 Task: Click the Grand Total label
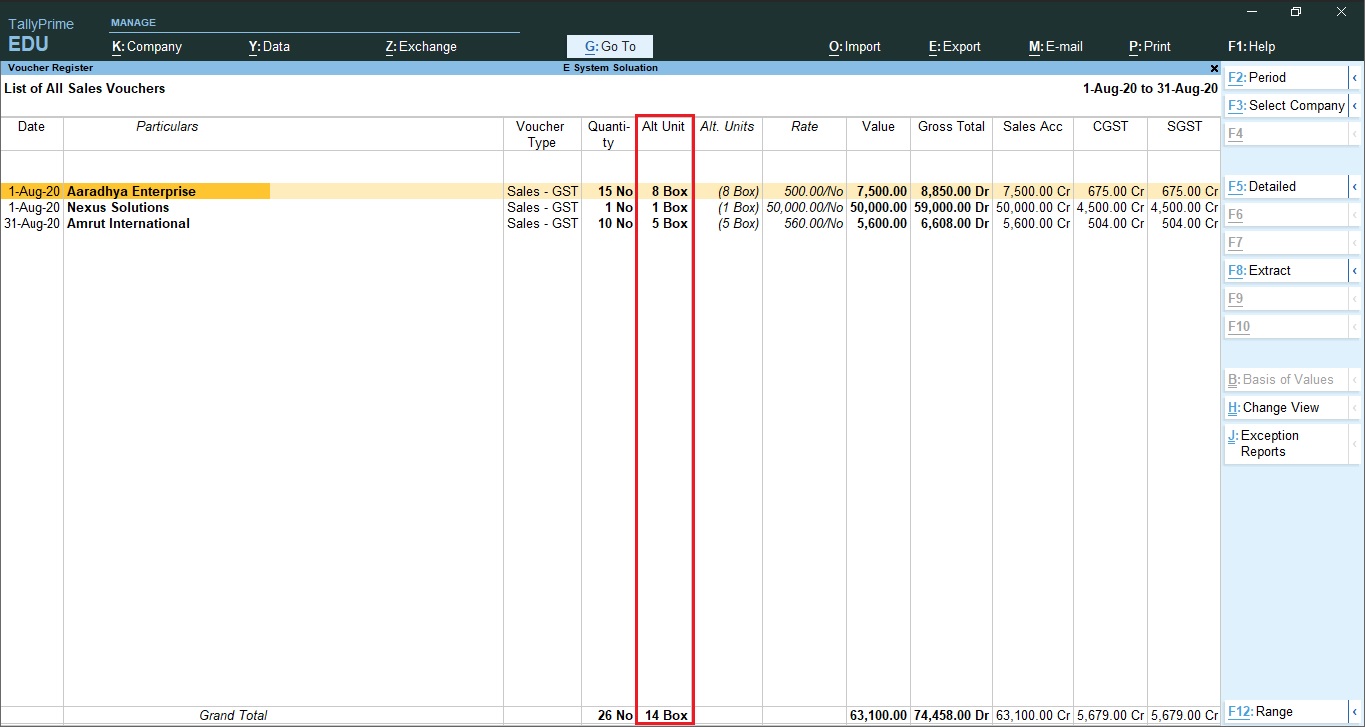pyautogui.click(x=233, y=715)
